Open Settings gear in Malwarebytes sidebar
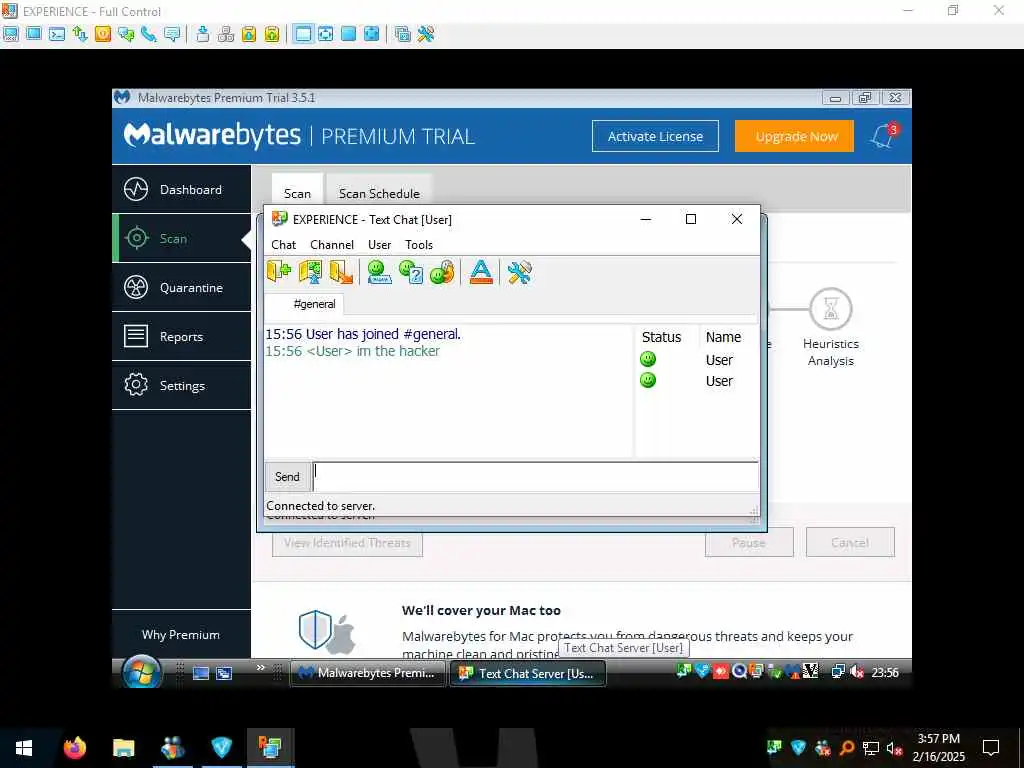 (x=182, y=385)
